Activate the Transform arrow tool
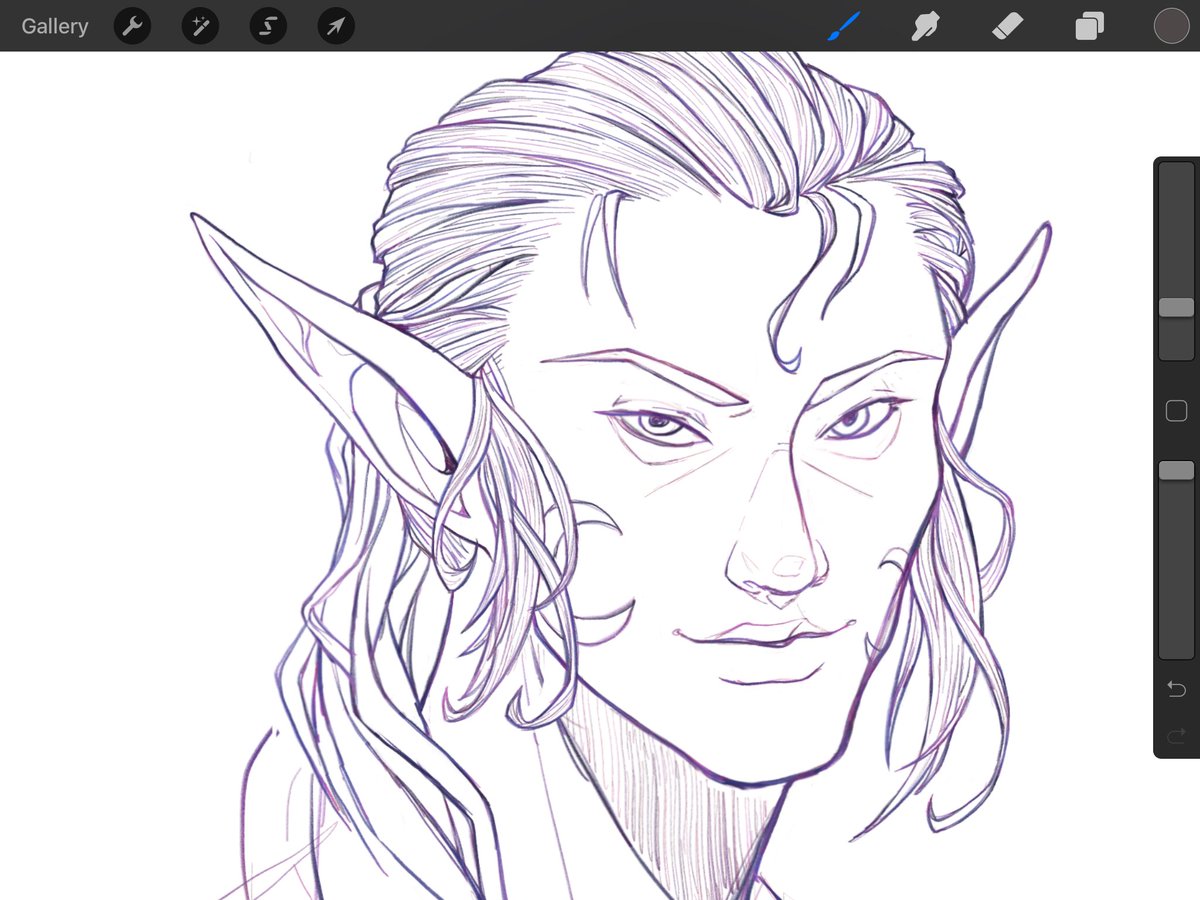The height and width of the screenshot is (900, 1200). [336, 26]
